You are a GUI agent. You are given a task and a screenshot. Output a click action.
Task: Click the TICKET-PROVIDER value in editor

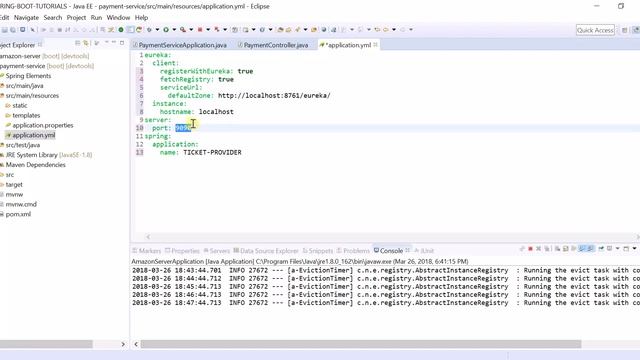tap(212, 152)
